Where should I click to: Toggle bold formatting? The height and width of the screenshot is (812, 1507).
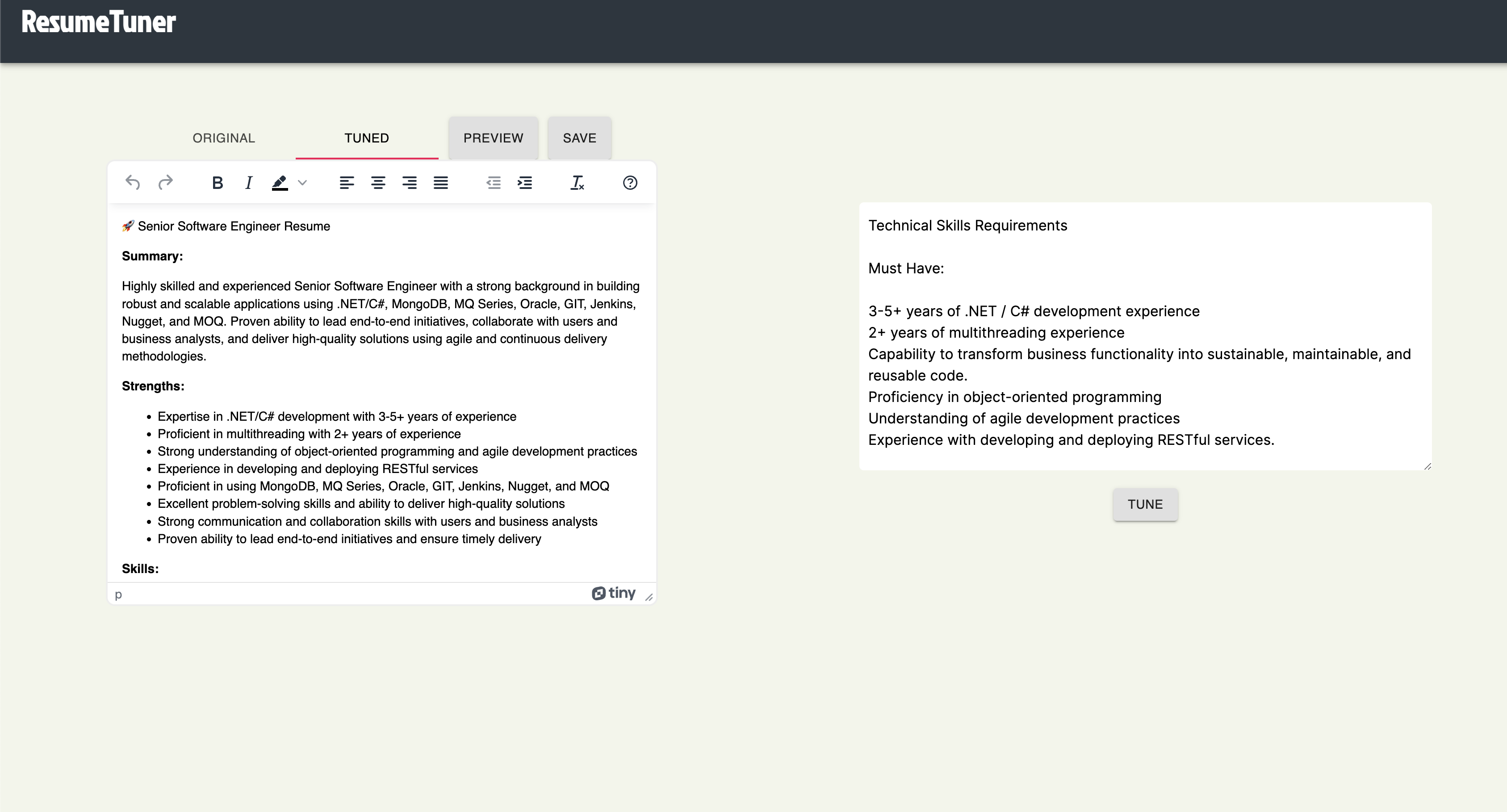217,183
